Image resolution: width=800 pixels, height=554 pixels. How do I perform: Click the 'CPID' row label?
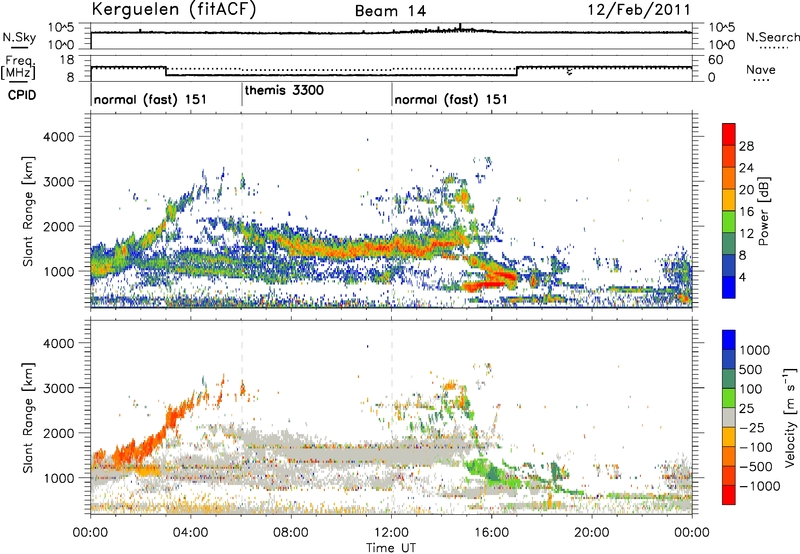[x=21, y=95]
